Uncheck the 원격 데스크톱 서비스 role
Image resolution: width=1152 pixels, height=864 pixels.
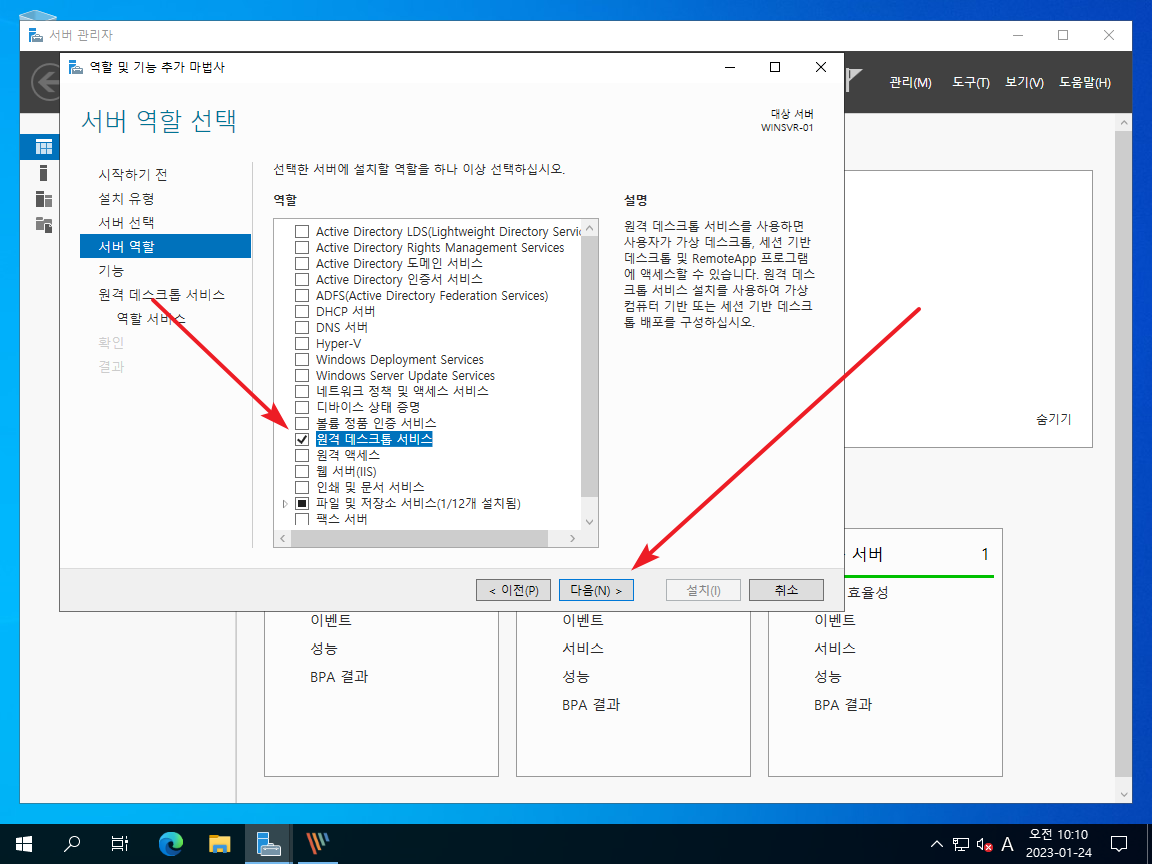302,439
